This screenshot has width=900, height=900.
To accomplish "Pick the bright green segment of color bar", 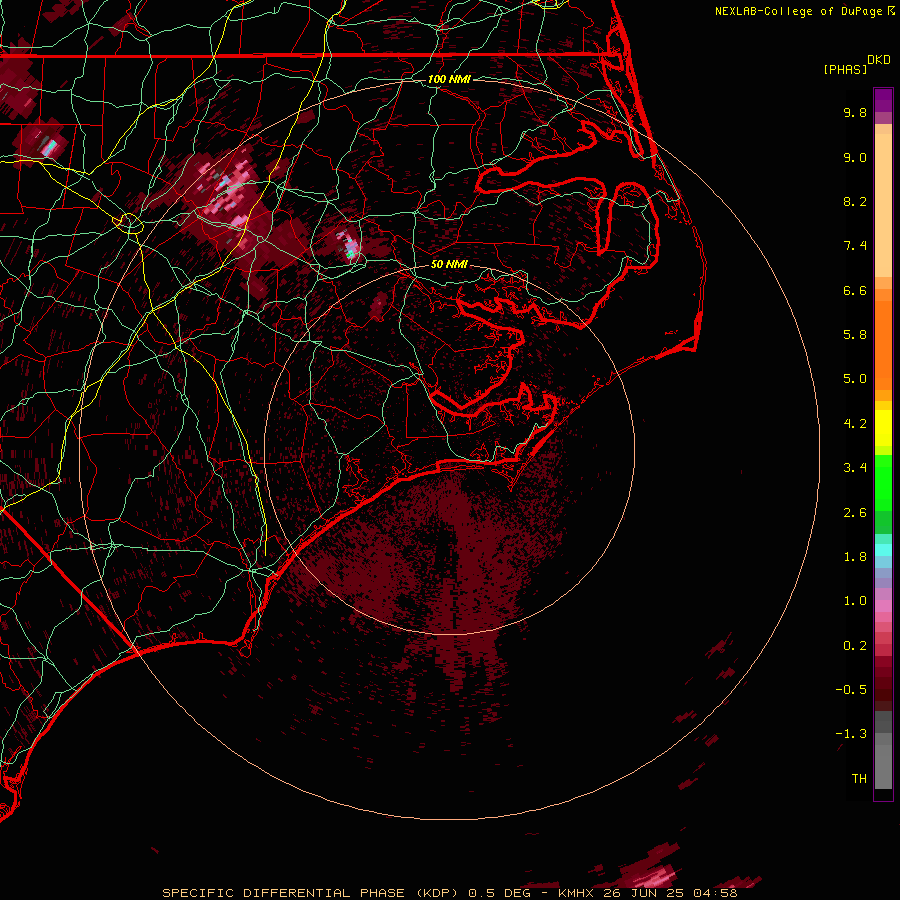I will [x=883, y=482].
